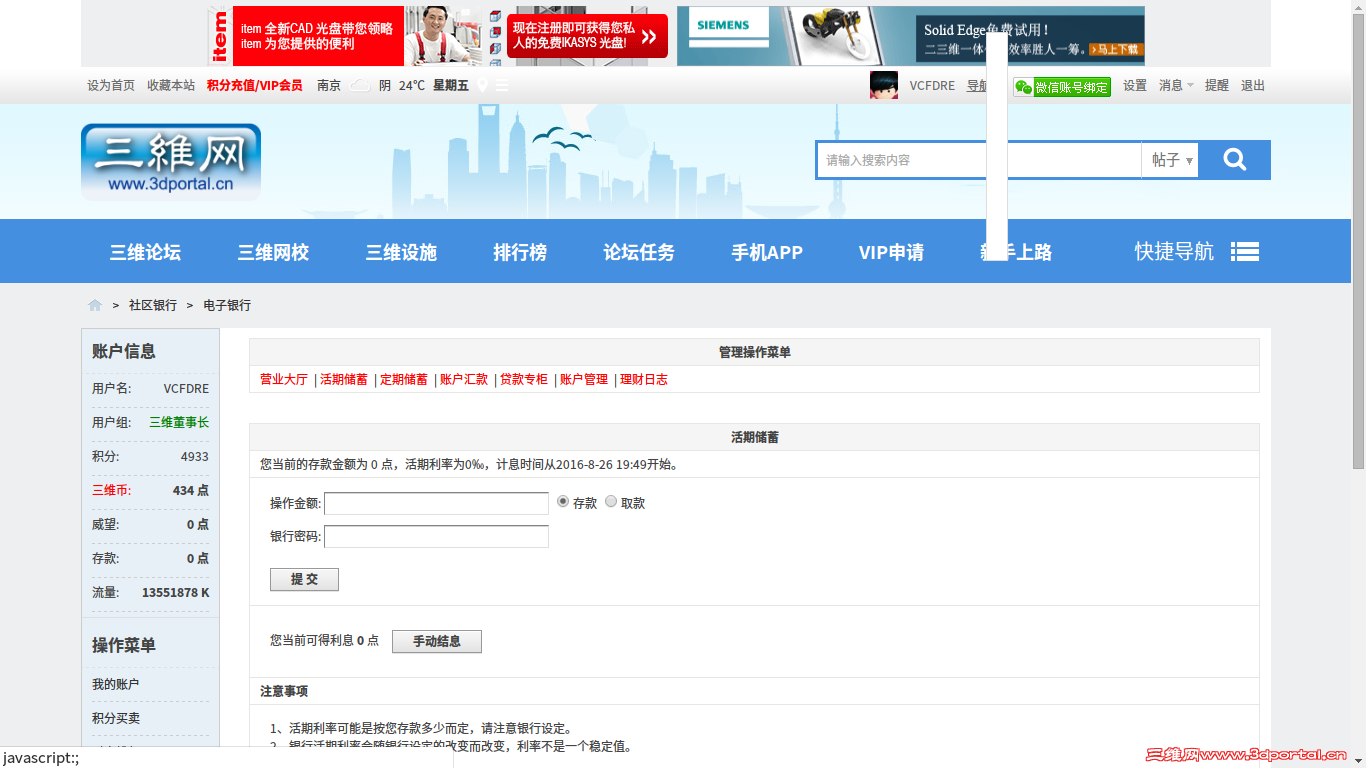Open 设置 in the top bar
Image resolution: width=1366 pixels, height=768 pixels.
[1135, 86]
